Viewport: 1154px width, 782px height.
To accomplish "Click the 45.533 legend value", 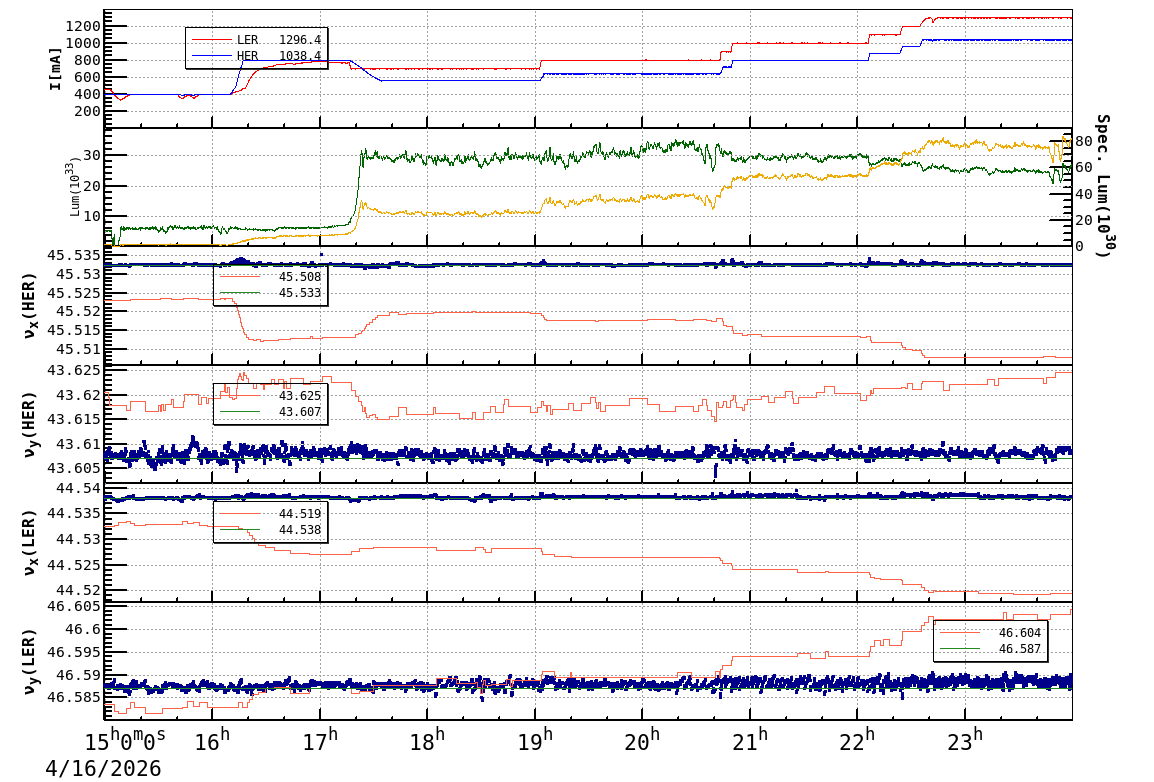I will click(x=300, y=293).
